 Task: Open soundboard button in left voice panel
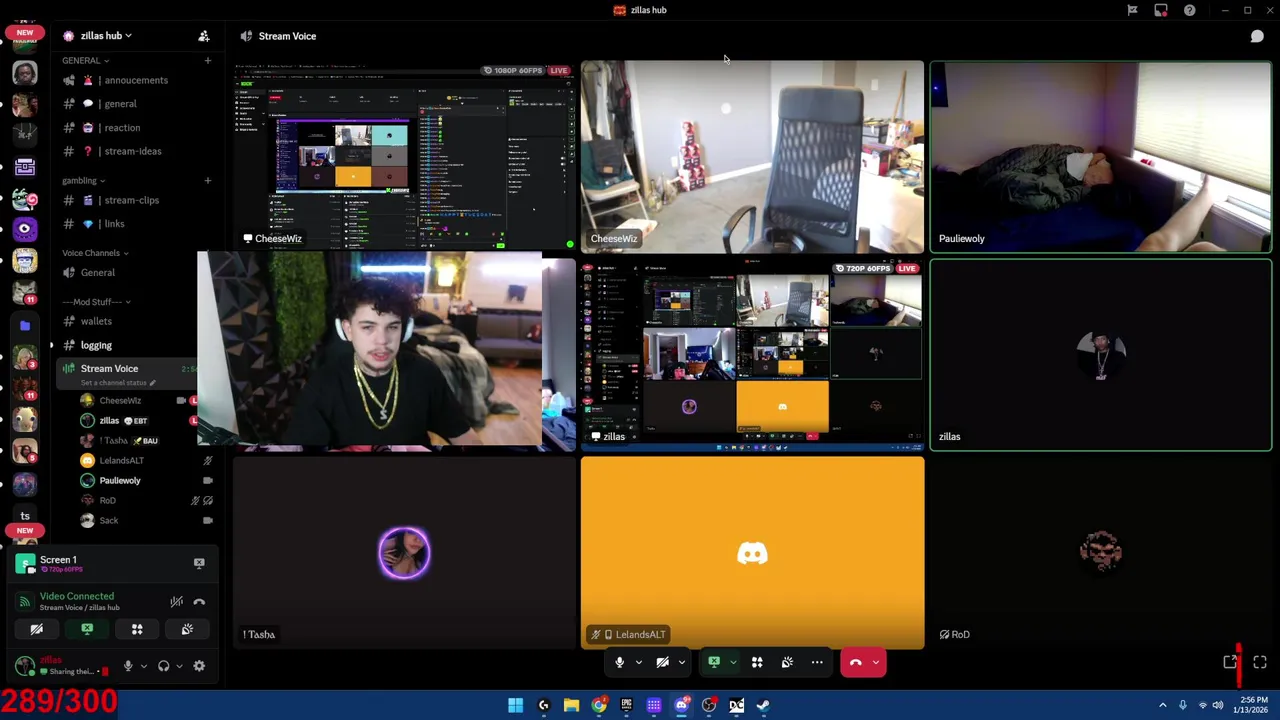coord(187,629)
